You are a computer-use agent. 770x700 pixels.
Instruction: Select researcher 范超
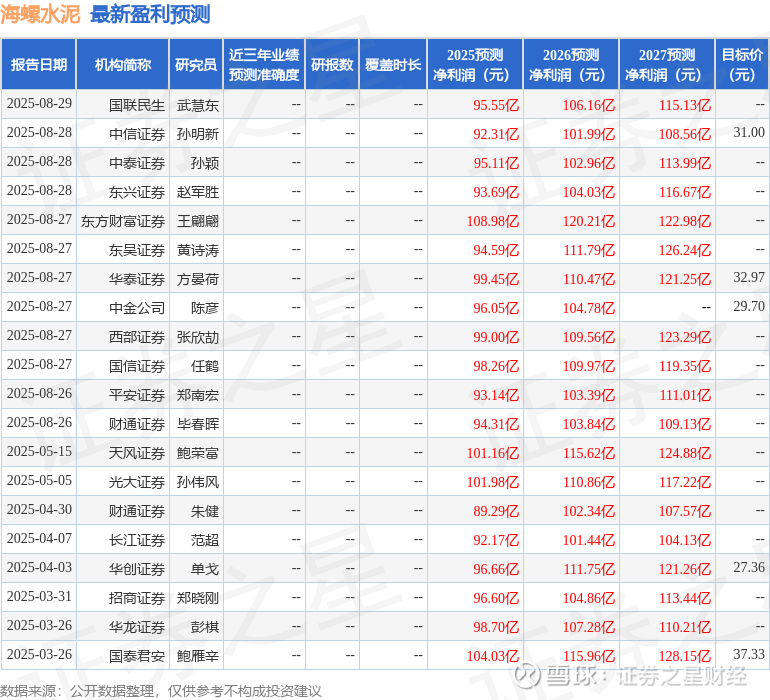point(205,540)
